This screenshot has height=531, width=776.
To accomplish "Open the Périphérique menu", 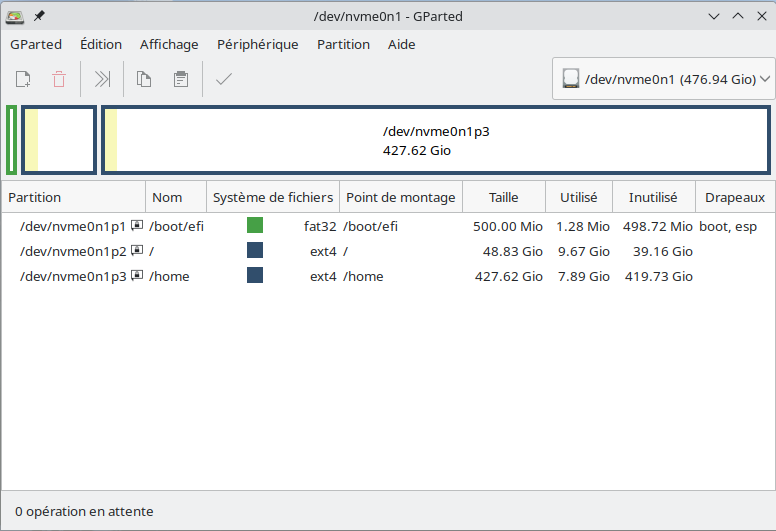I will pyautogui.click(x=258, y=45).
